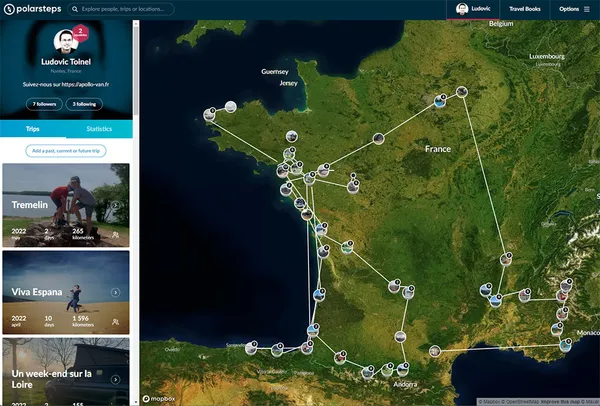Click the Ludovic Toinel profile photo

click(x=66, y=41)
